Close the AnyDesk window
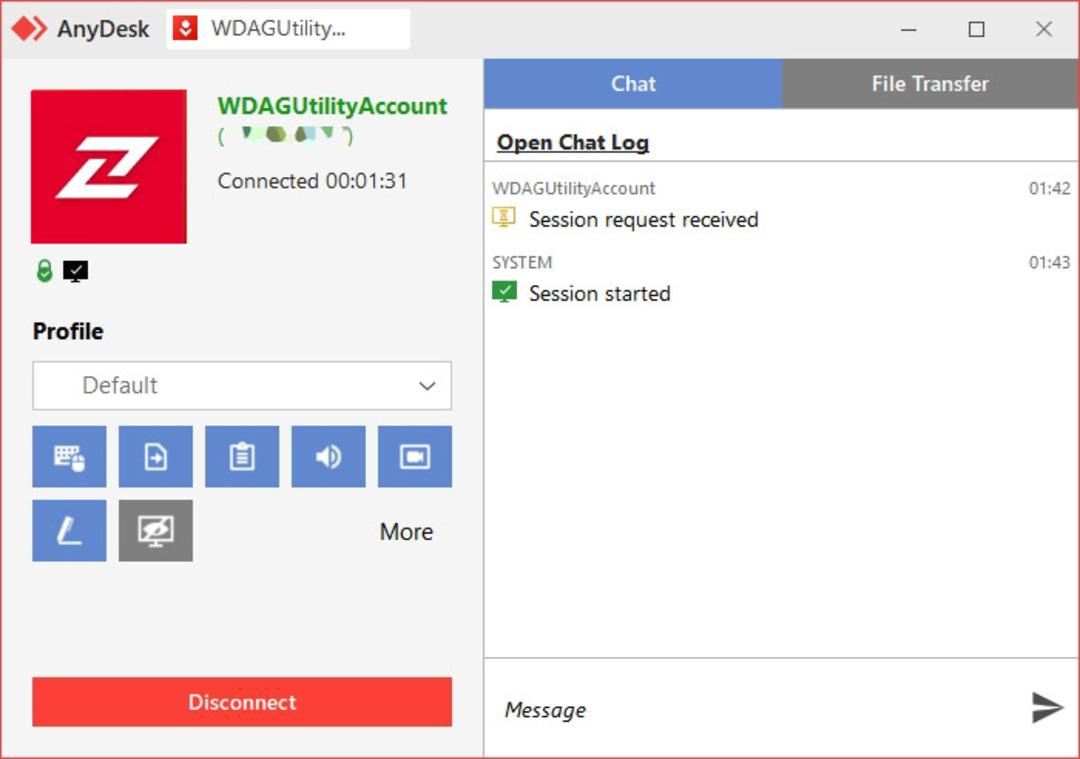This screenshot has width=1080, height=759. tap(1043, 30)
